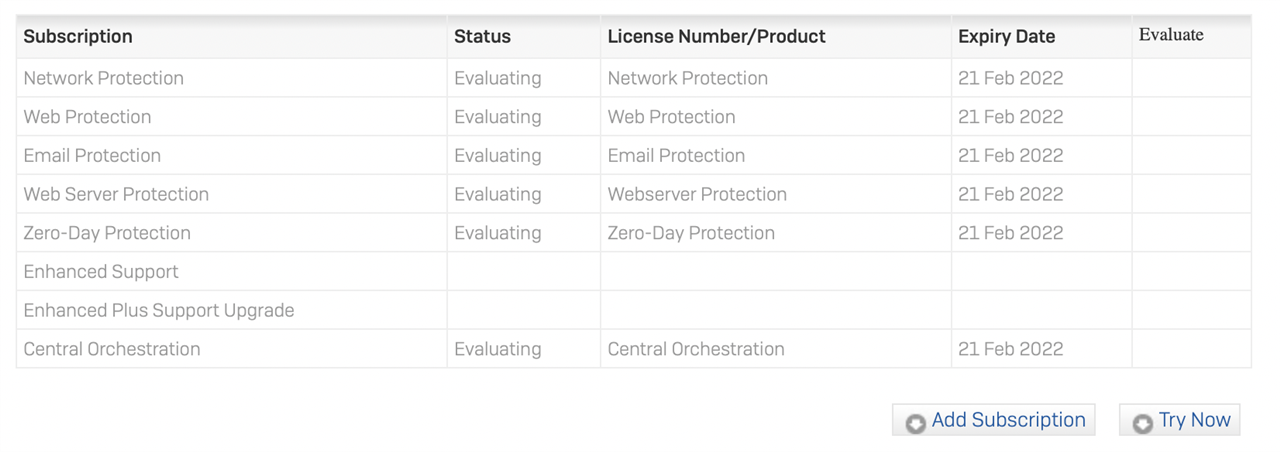Click the Evaluate column header
This screenshot has width=1280, height=452.
point(1171,35)
